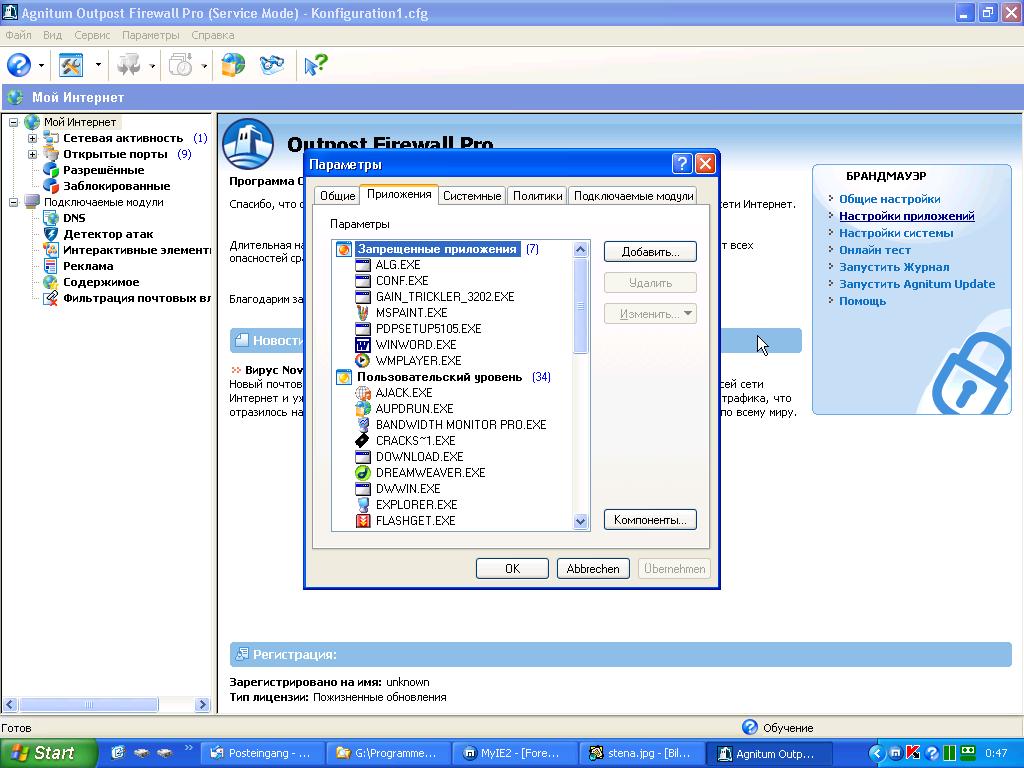1024x768 pixels.
Task: Switch to the Политики tab
Action: click(537, 196)
